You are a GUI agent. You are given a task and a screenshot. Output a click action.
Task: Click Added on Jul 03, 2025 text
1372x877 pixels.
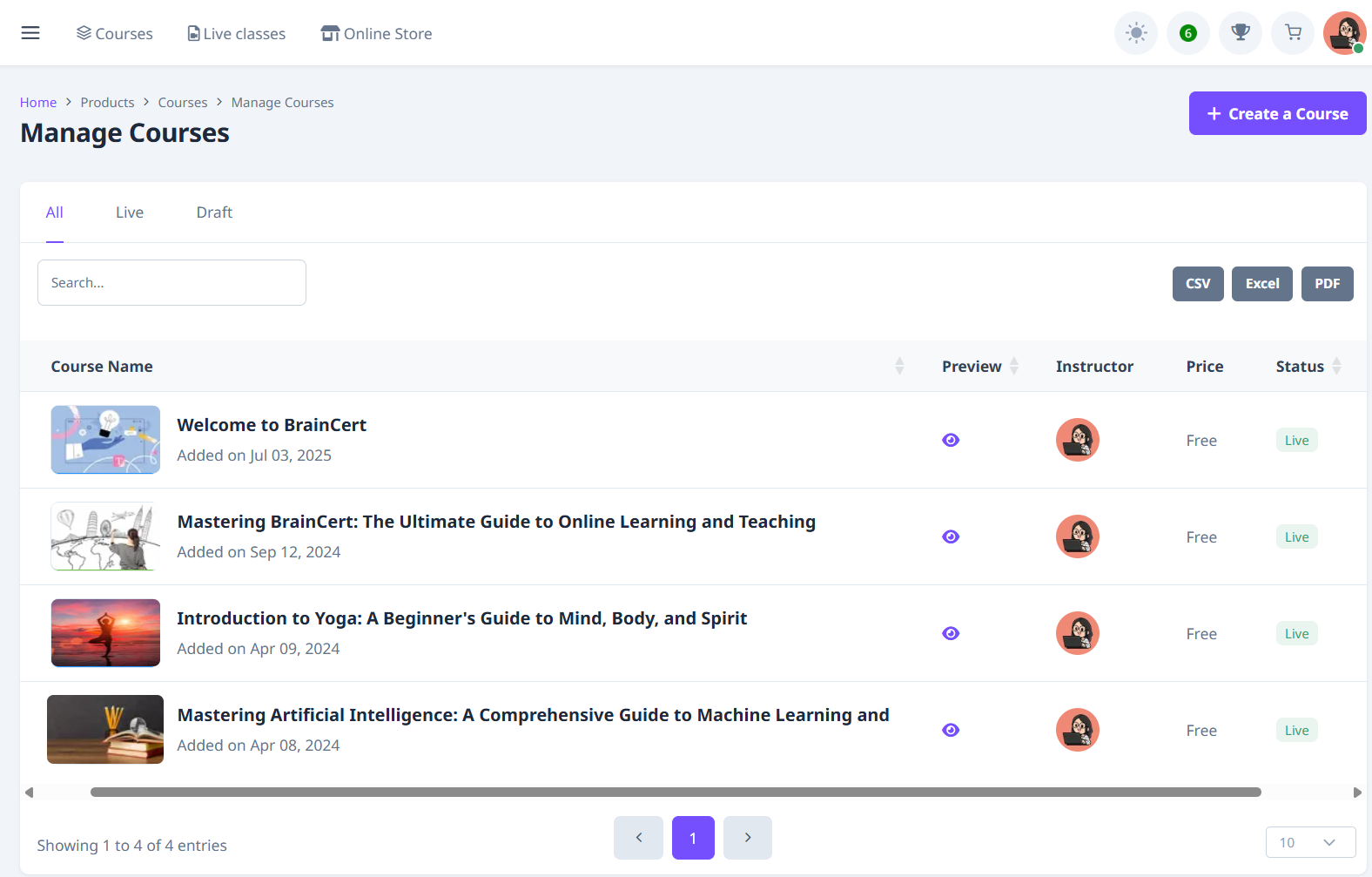coord(254,455)
